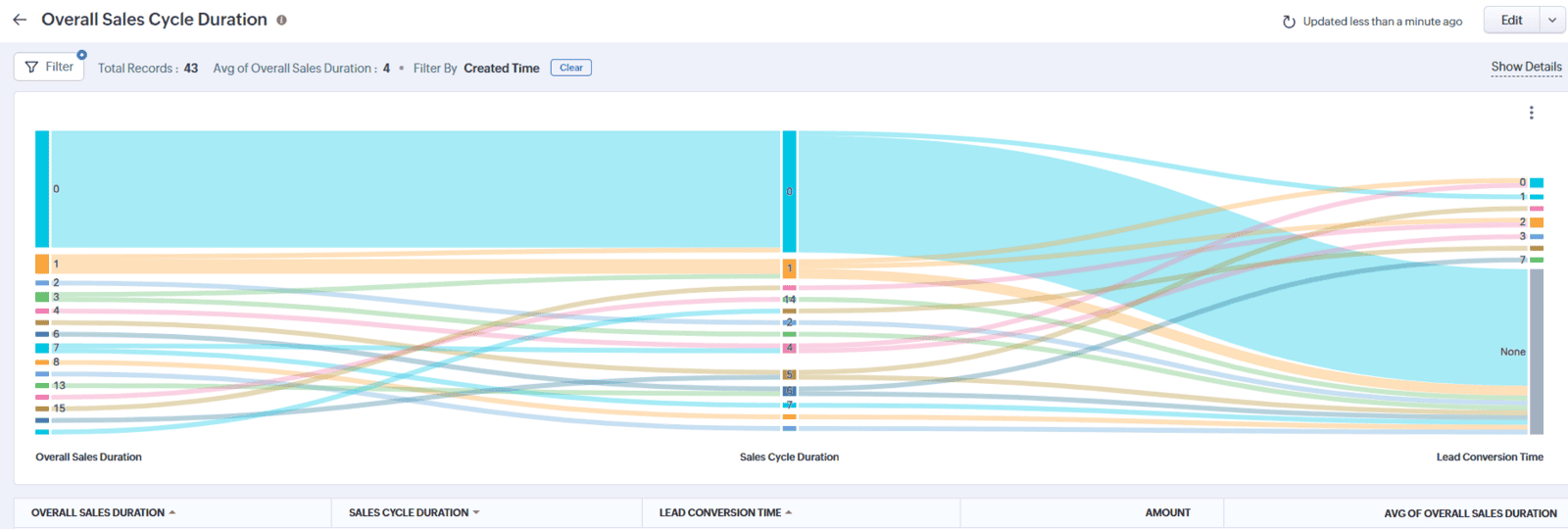Viewport: 1568px width, 529px height.
Task: Click the info icon beside report title
Action: click(x=281, y=20)
